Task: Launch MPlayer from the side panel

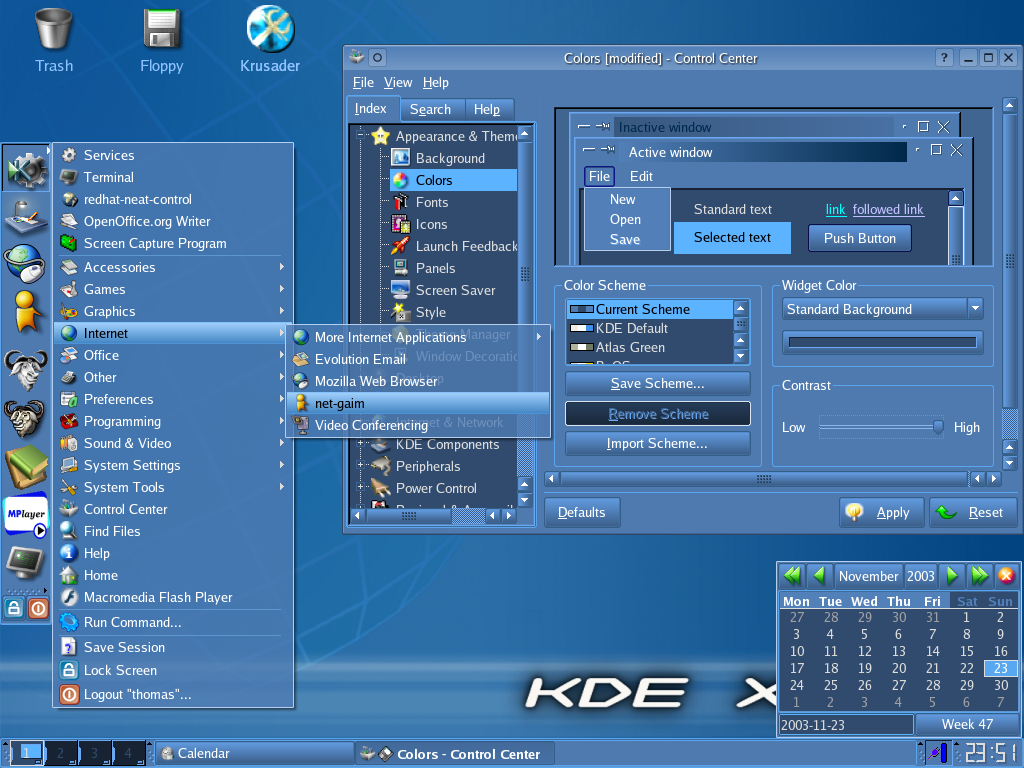Action: pyautogui.click(x=25, y=516)
